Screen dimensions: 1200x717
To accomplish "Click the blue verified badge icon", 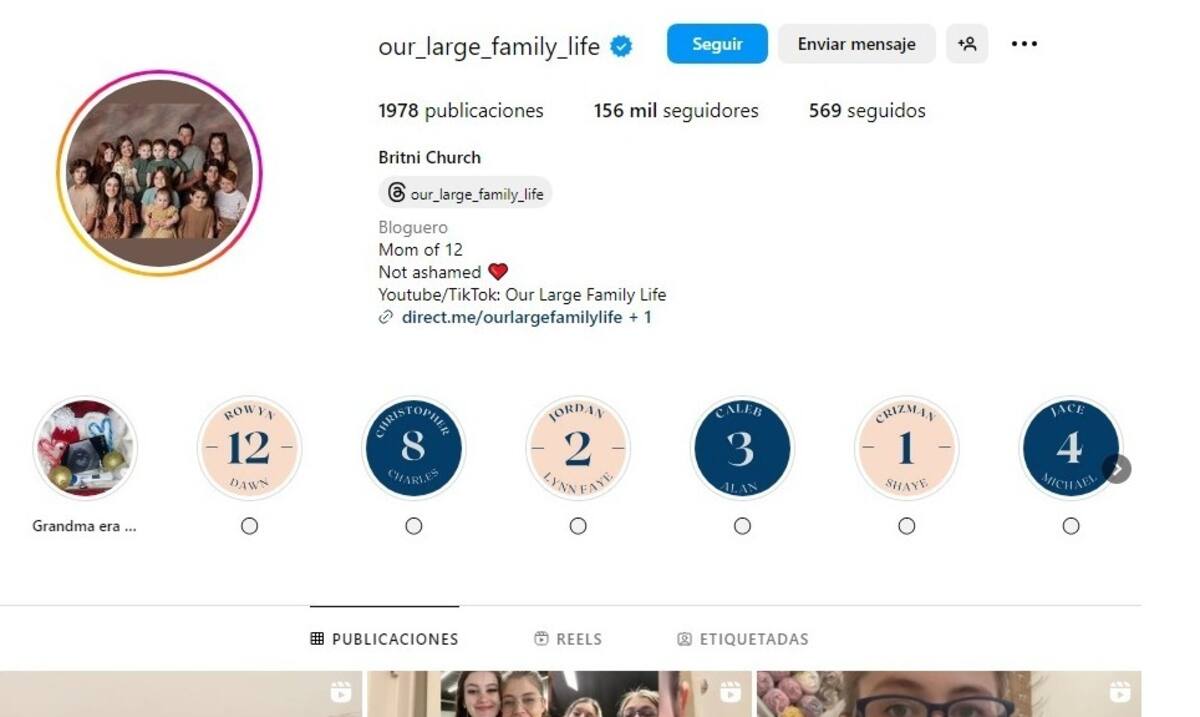I will click(622, 46).
